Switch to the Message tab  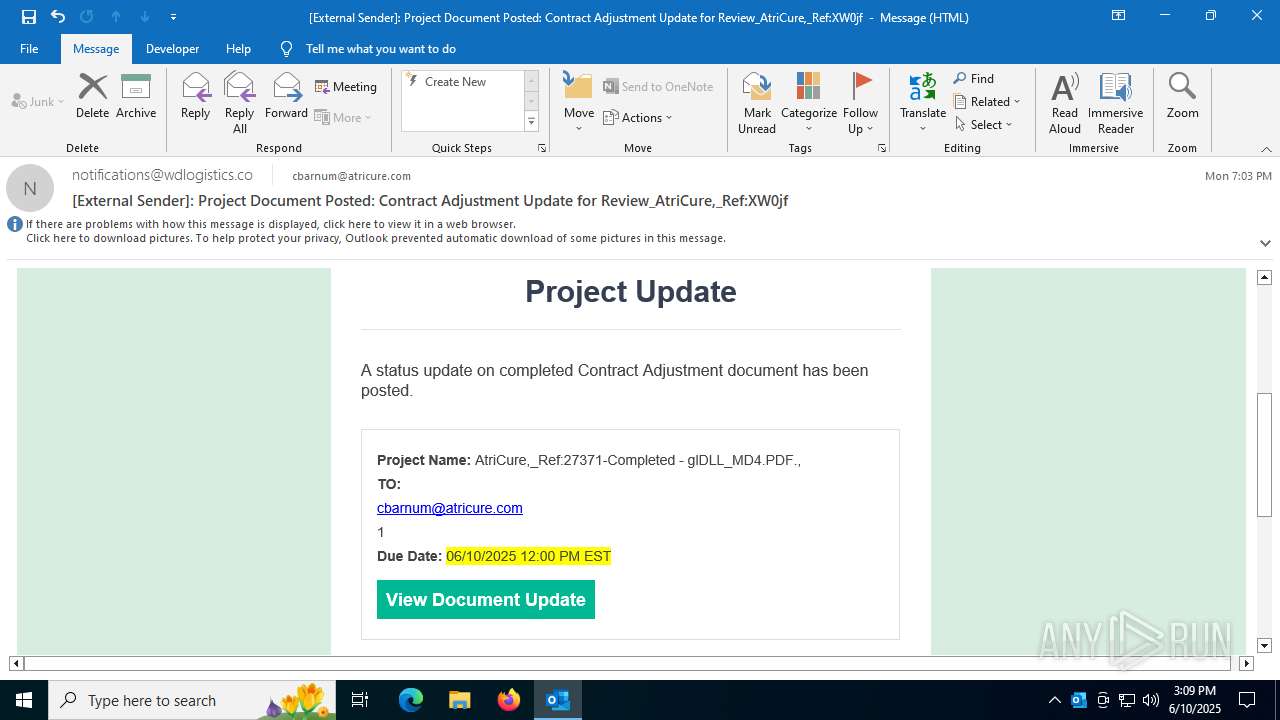pos(96,49)
